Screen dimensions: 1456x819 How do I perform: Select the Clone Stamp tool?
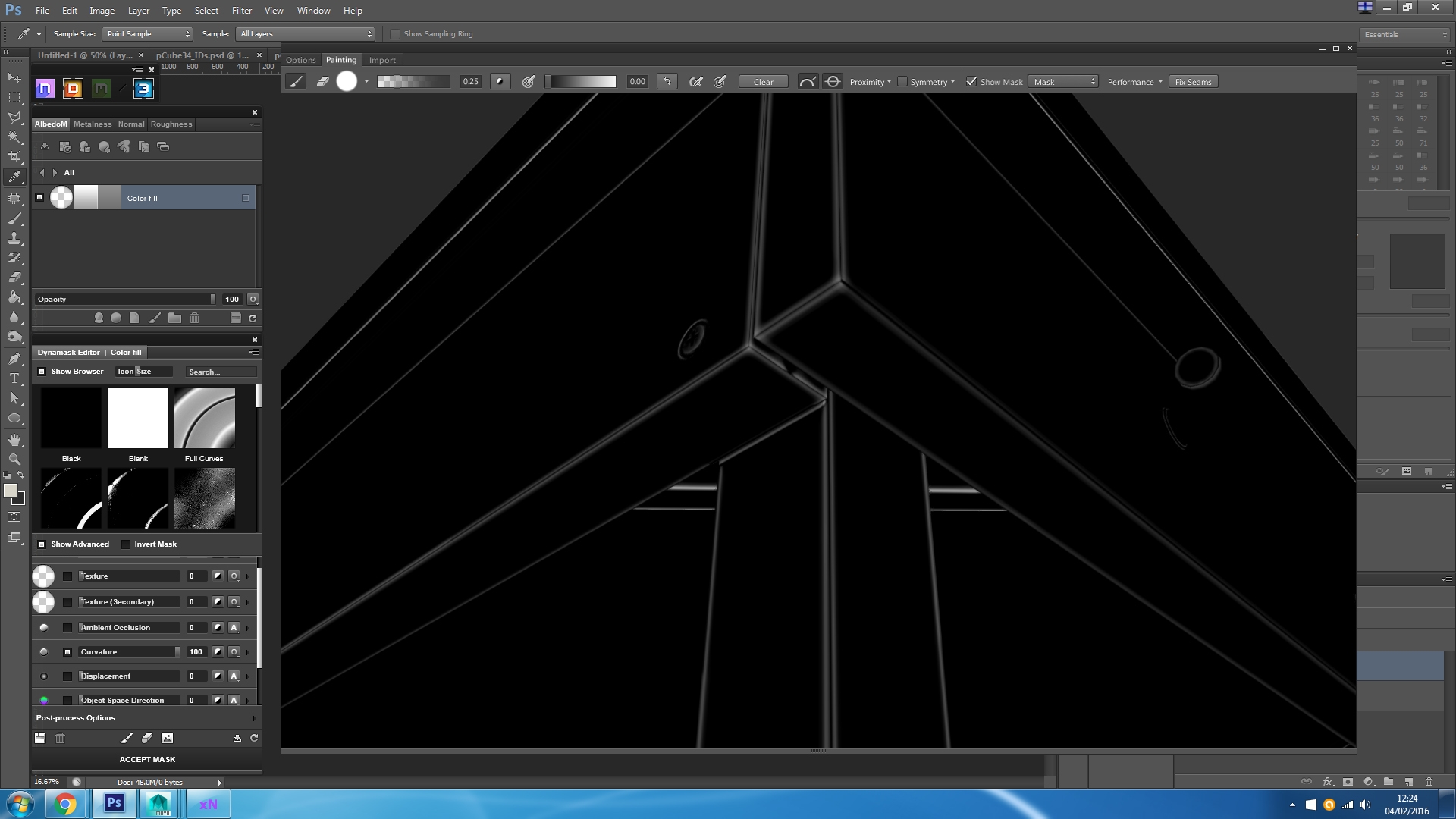[x=14, y=238]
